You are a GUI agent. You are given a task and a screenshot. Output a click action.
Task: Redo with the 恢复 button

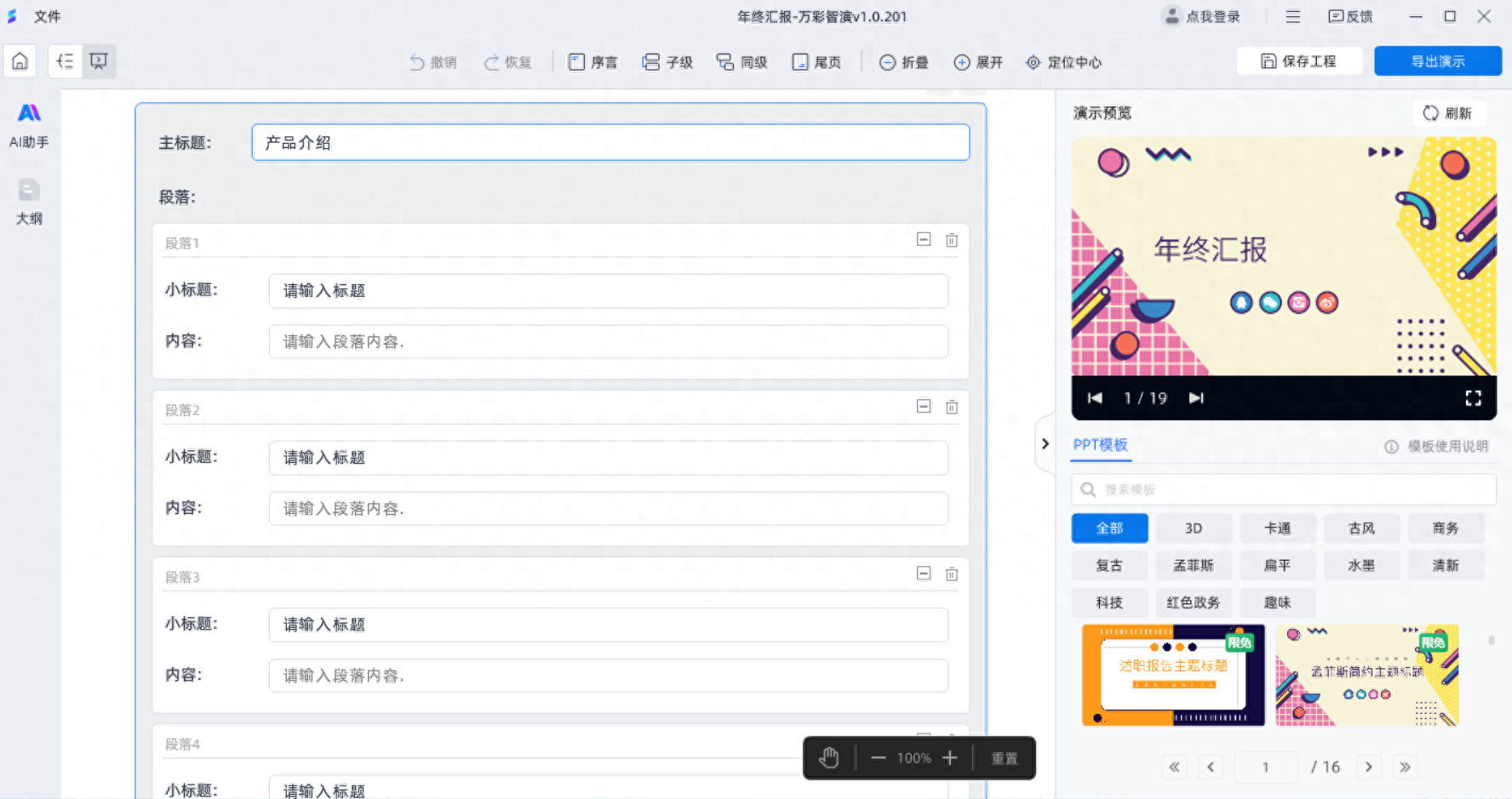(507, 62)
